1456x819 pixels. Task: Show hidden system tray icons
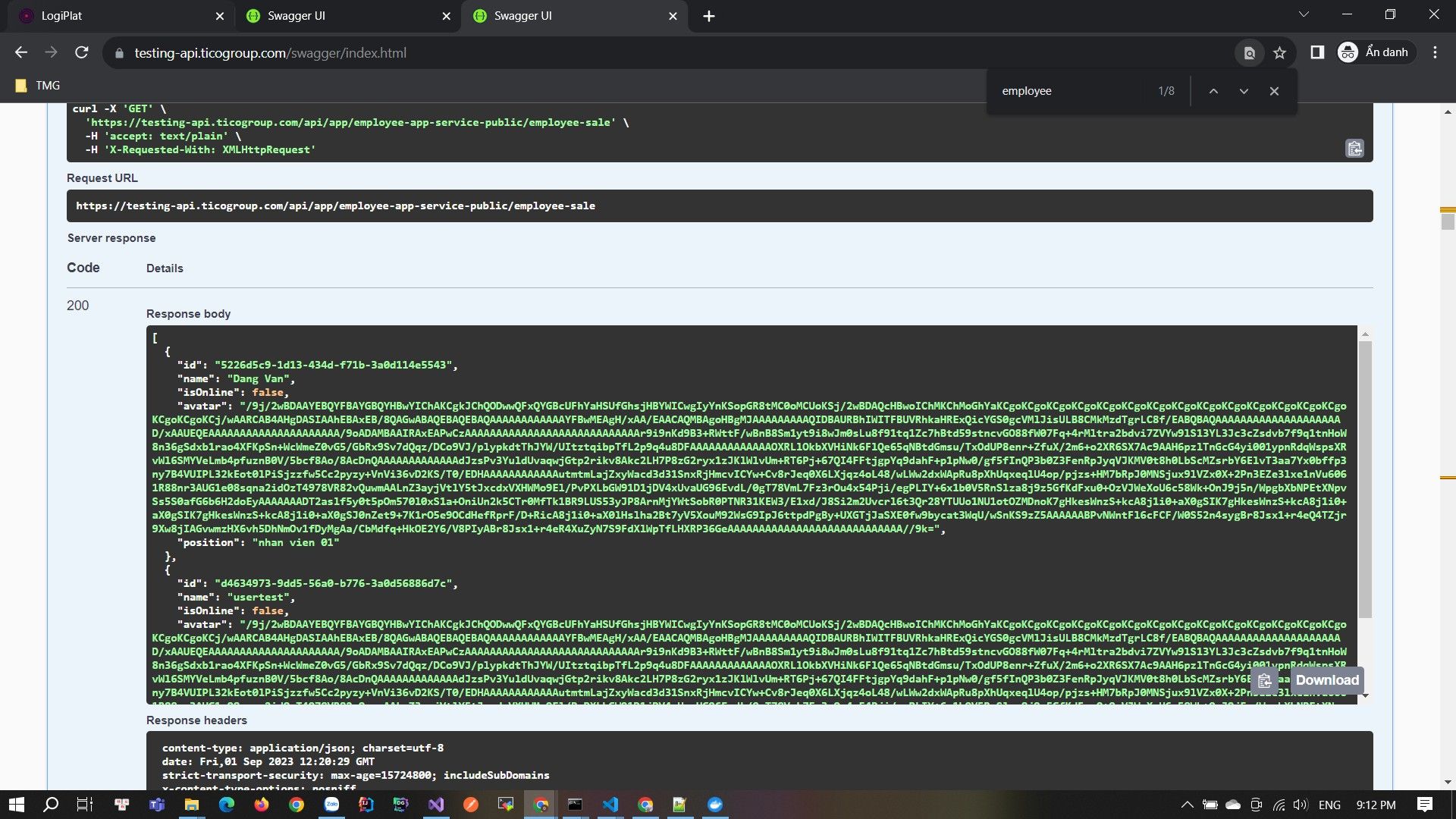coord(1187,805)
